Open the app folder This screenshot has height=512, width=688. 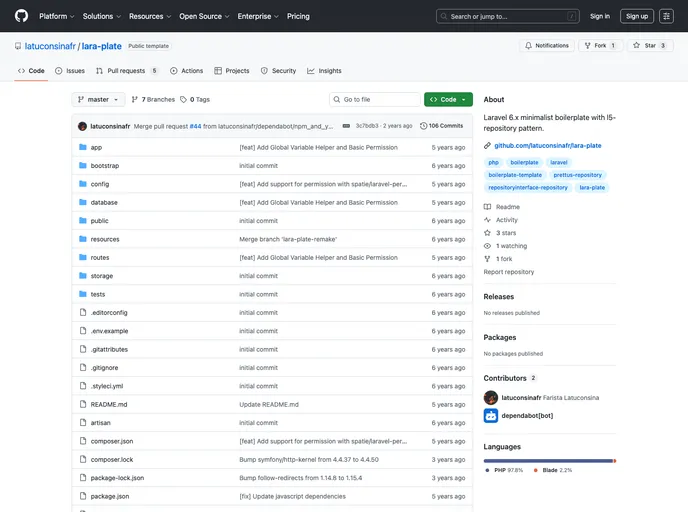coord(96,147)
